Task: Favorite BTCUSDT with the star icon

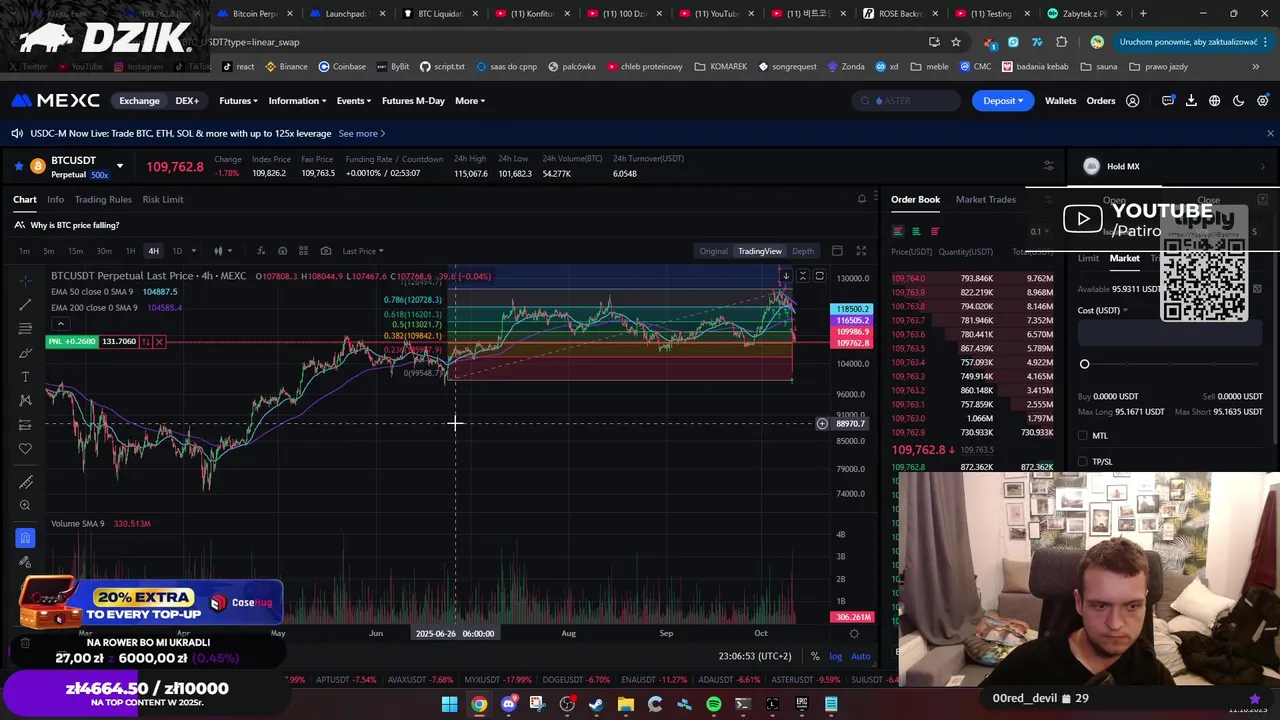Action: (18, 166)
